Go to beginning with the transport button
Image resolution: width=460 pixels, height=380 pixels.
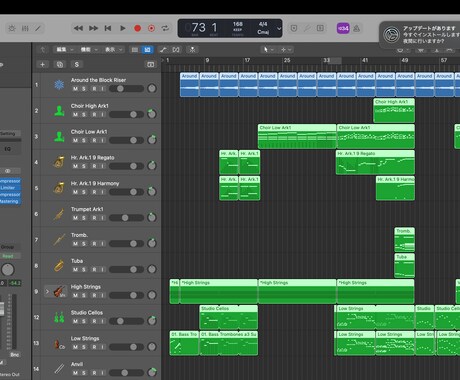[108, 28]
